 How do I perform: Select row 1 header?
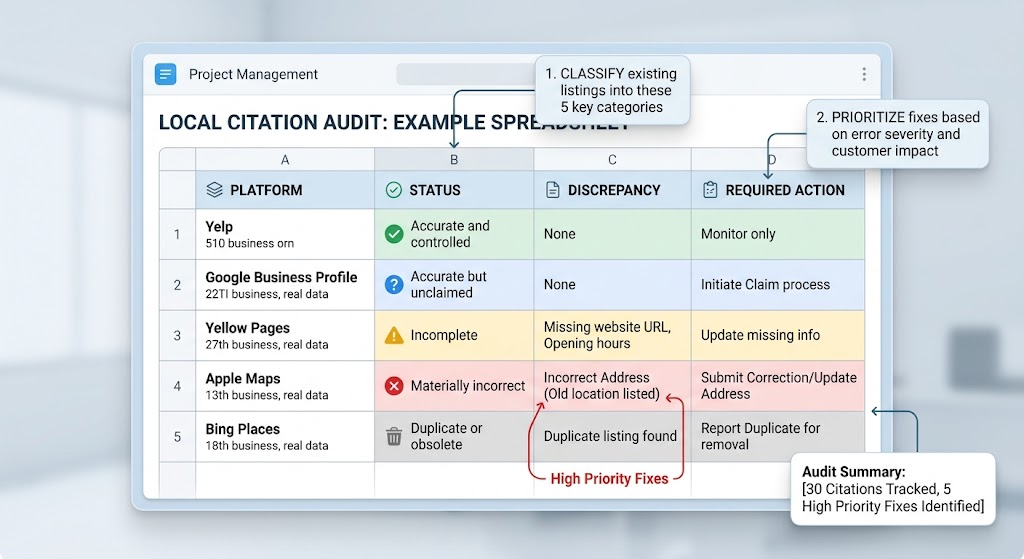point(177,234)
